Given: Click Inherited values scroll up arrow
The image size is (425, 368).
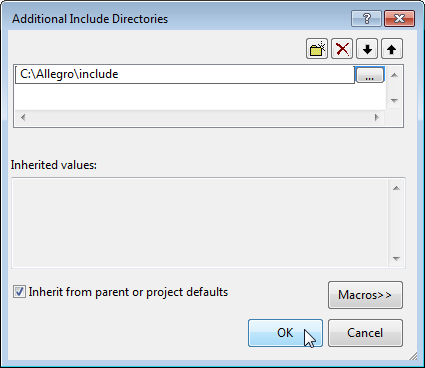Looking at the screenshot, I should click(x=396, y=188).
